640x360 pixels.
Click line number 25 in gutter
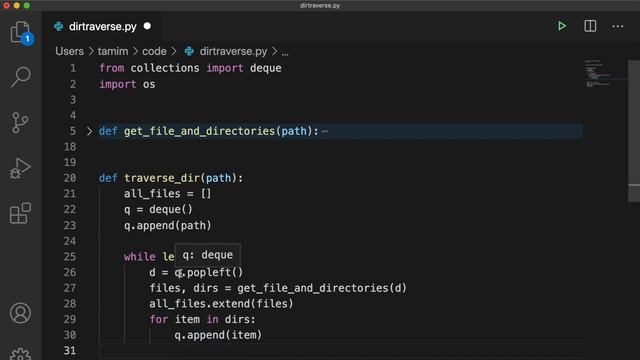70,257
